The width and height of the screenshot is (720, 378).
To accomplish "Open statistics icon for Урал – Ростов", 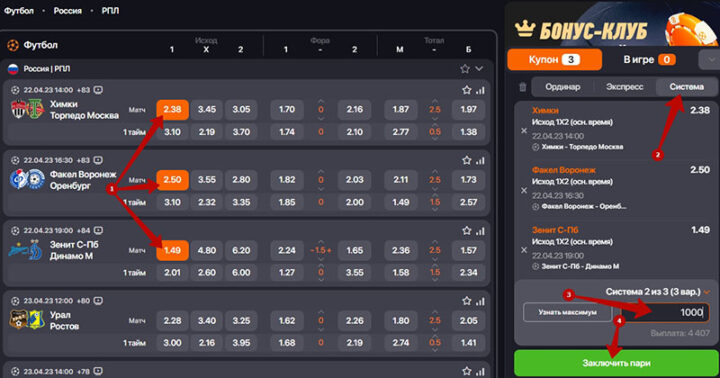I will coord(480,301).
